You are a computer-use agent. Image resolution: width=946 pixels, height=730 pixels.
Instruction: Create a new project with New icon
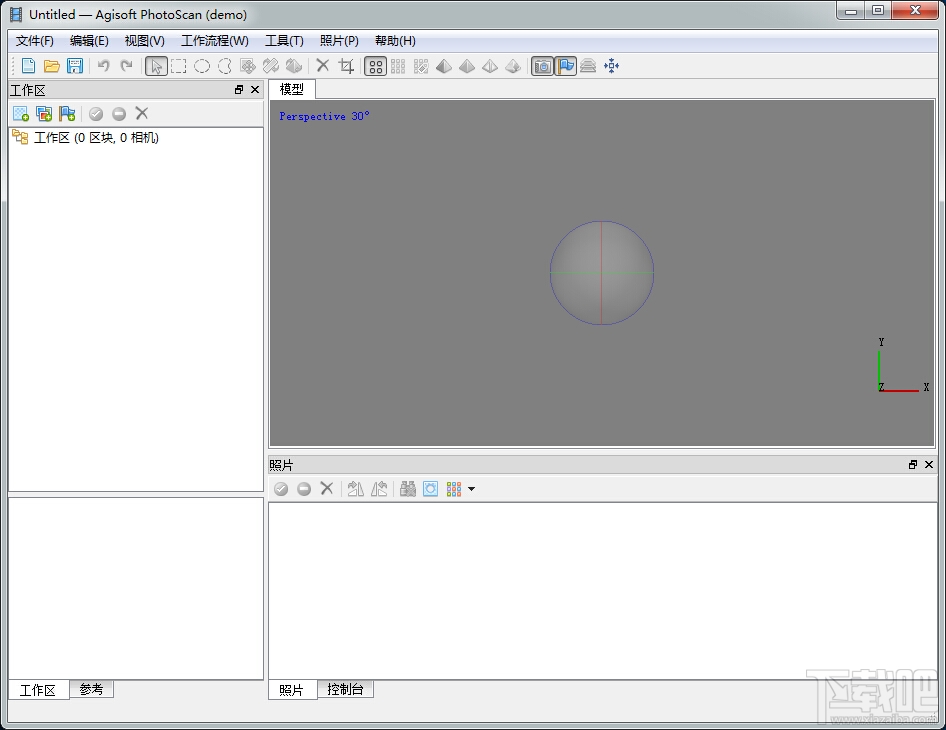(28, 66)
